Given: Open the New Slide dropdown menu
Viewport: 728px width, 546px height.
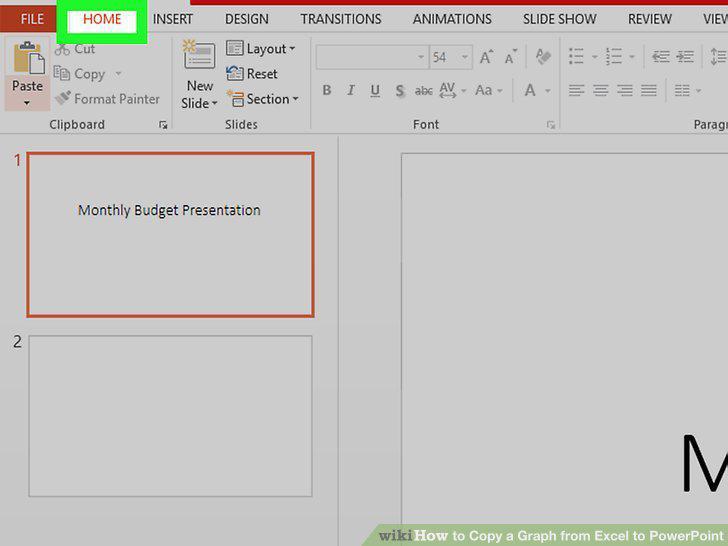Looking at the screenshot, I should tap(200, 95).
